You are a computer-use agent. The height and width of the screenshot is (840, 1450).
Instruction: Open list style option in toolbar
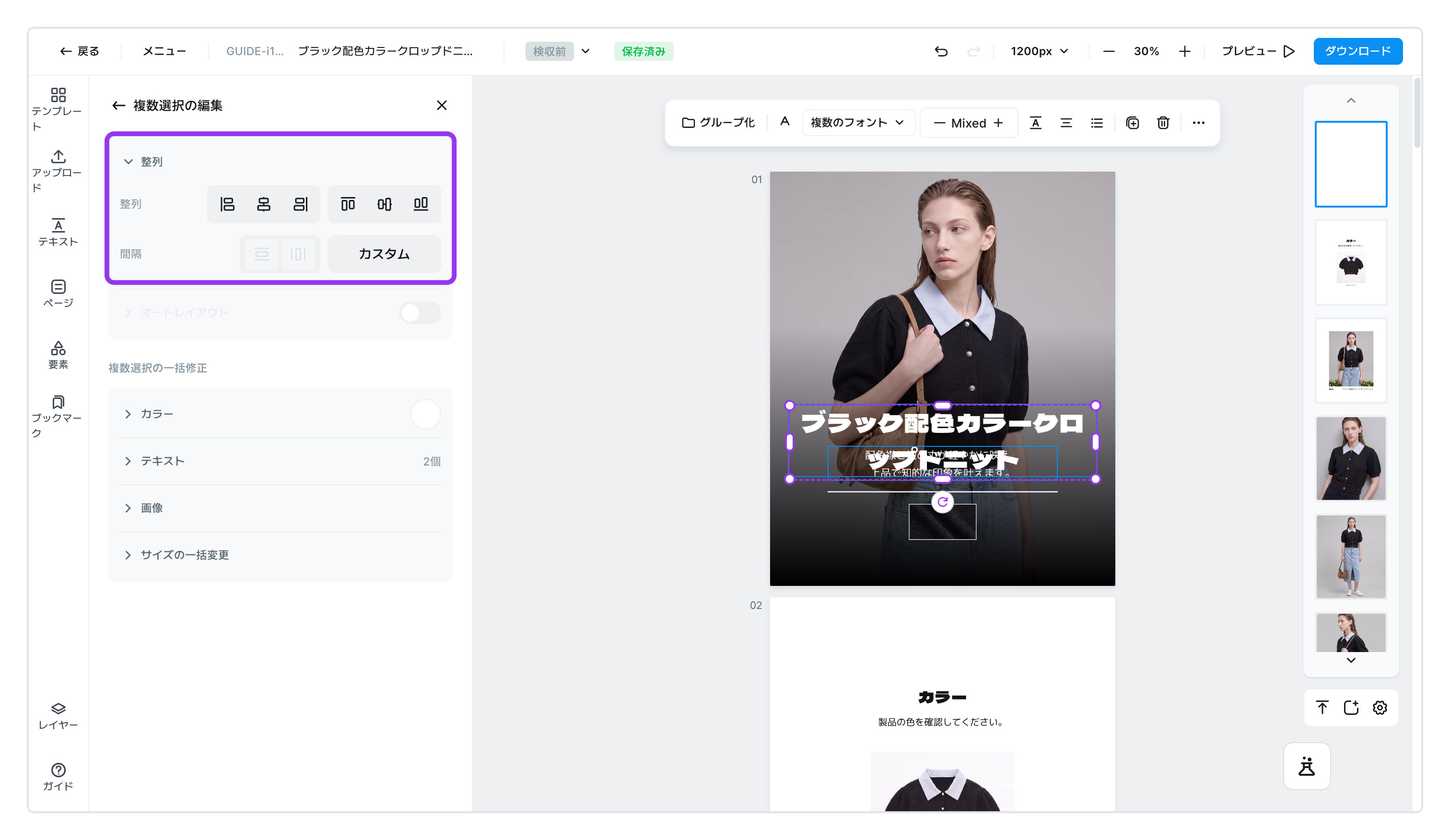pyautogui.click(x=1097, y=123)
